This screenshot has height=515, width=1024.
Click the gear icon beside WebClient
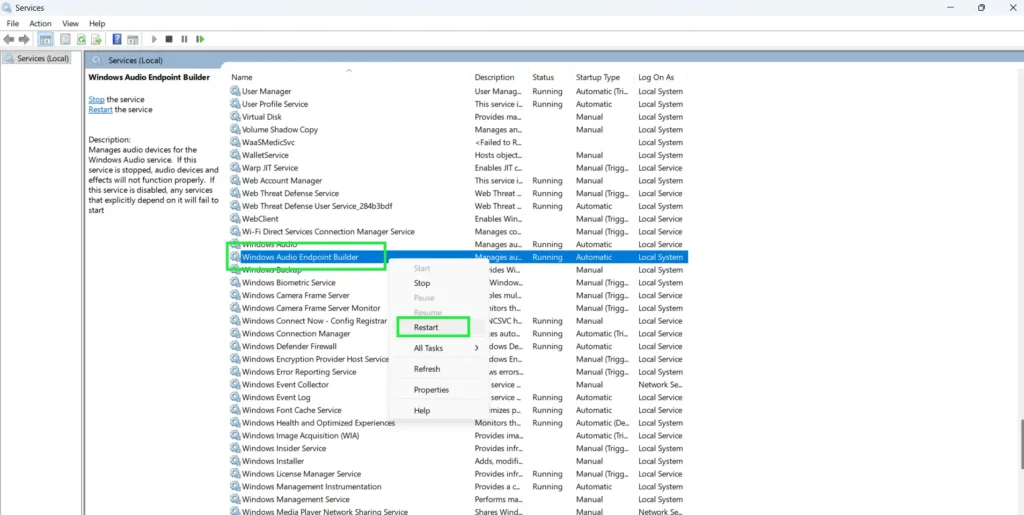coord(235,219)
